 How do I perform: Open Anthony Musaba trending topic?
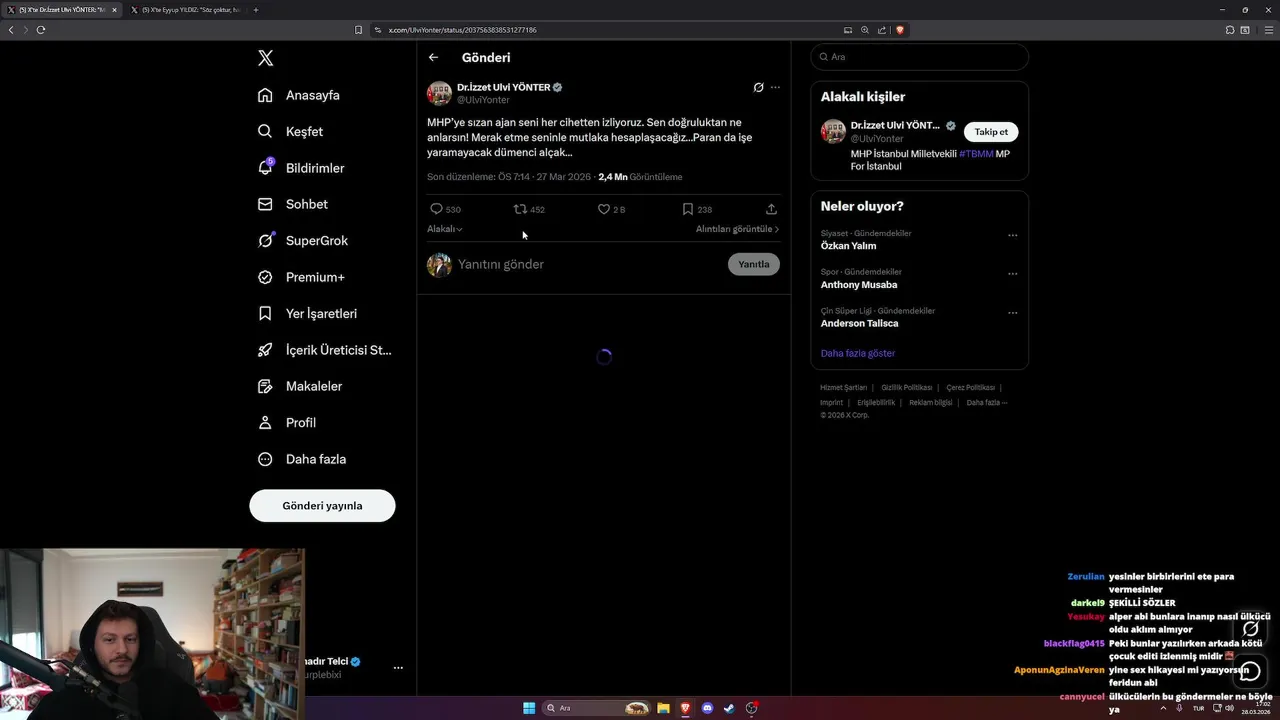coord(859,285)
